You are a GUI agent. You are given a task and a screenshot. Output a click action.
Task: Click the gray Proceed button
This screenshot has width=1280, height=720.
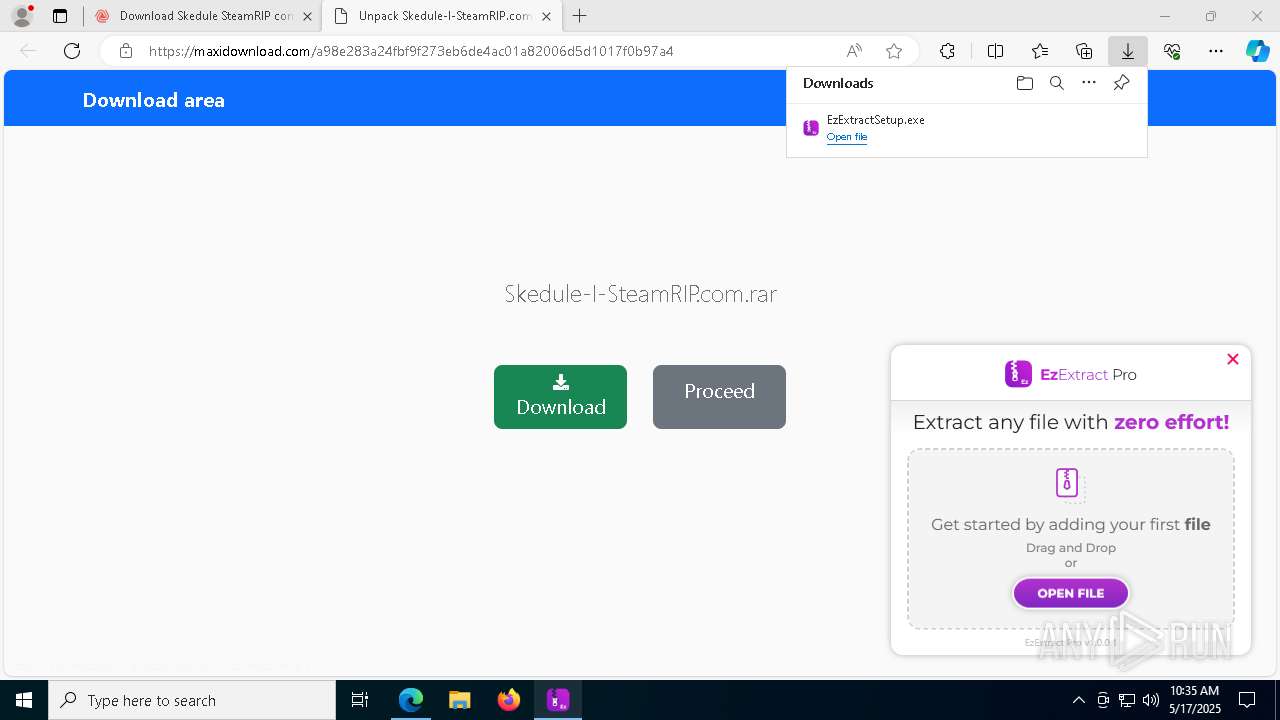(x=719, y=397)
